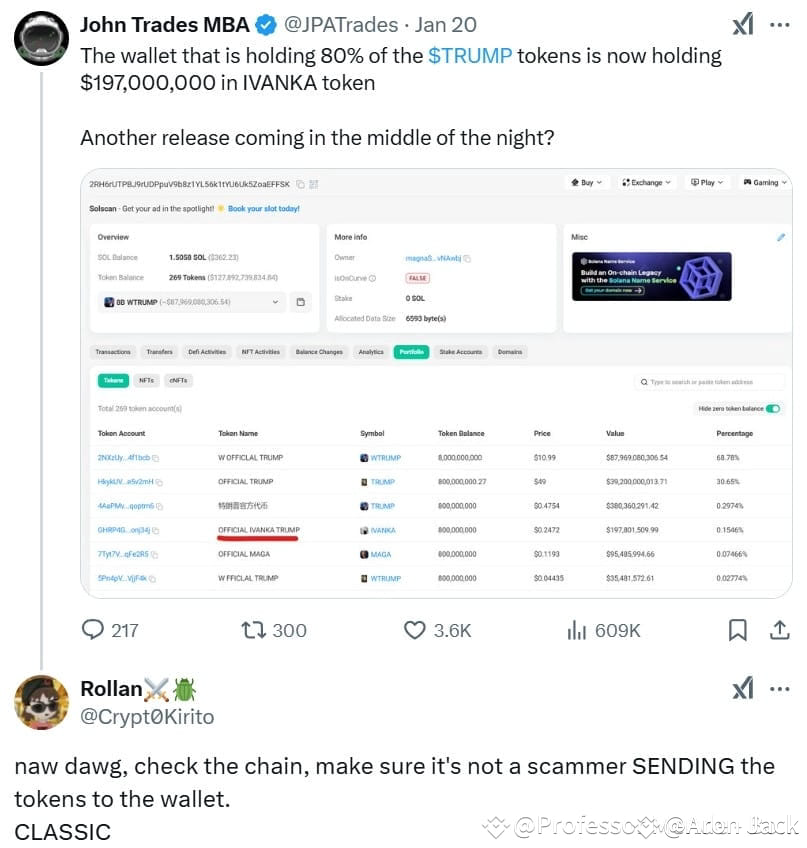Copy token account 2NXzUy...4f1bcb
Viewport: 807px width, 848px height.
pyautogui.click(x=157, y=455)
